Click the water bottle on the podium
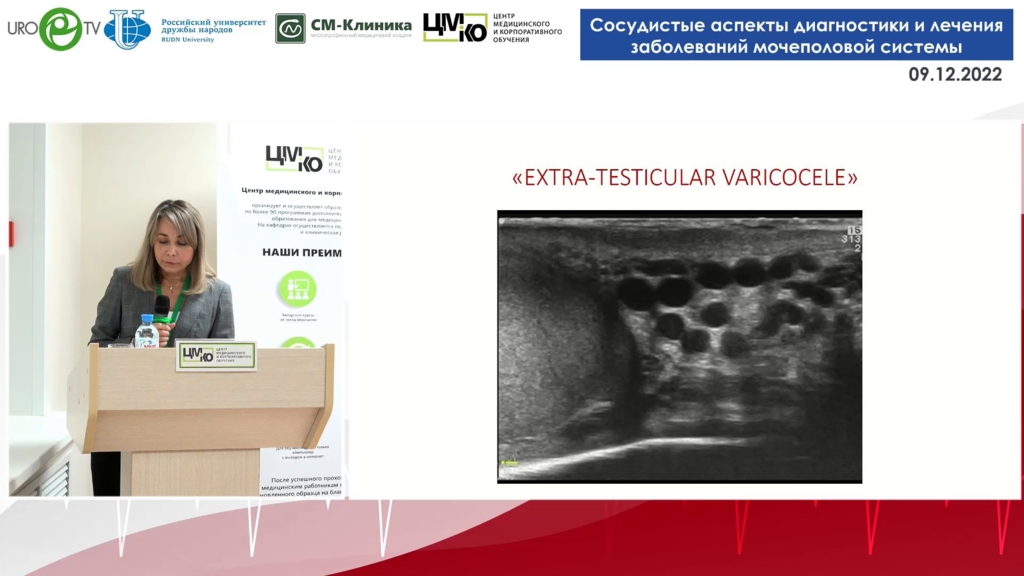Viewport: 1024px width, 576px height. (x=146, y=331)
